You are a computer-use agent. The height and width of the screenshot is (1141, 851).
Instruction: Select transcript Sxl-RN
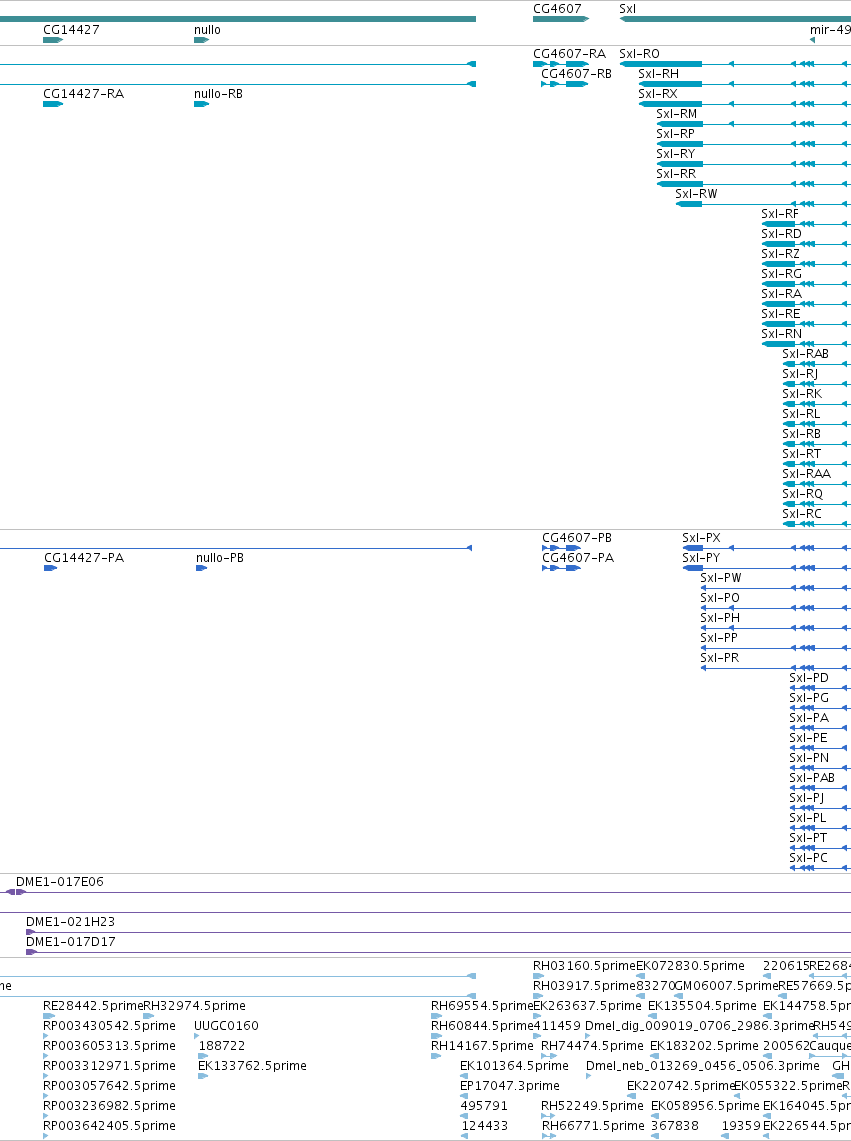tap(781, 334)
